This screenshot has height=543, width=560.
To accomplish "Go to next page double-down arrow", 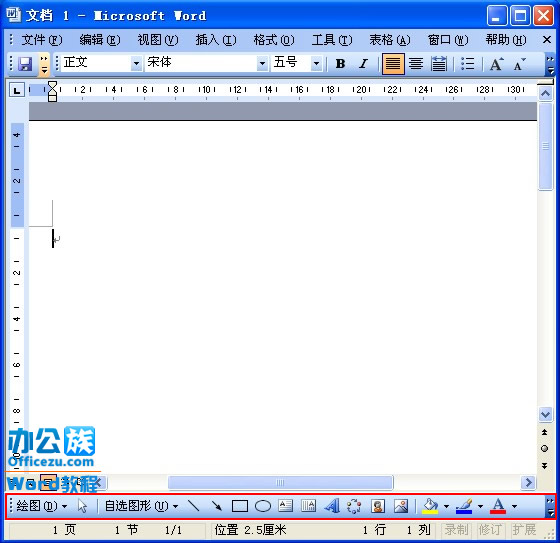I will click(x=545, y=465).
